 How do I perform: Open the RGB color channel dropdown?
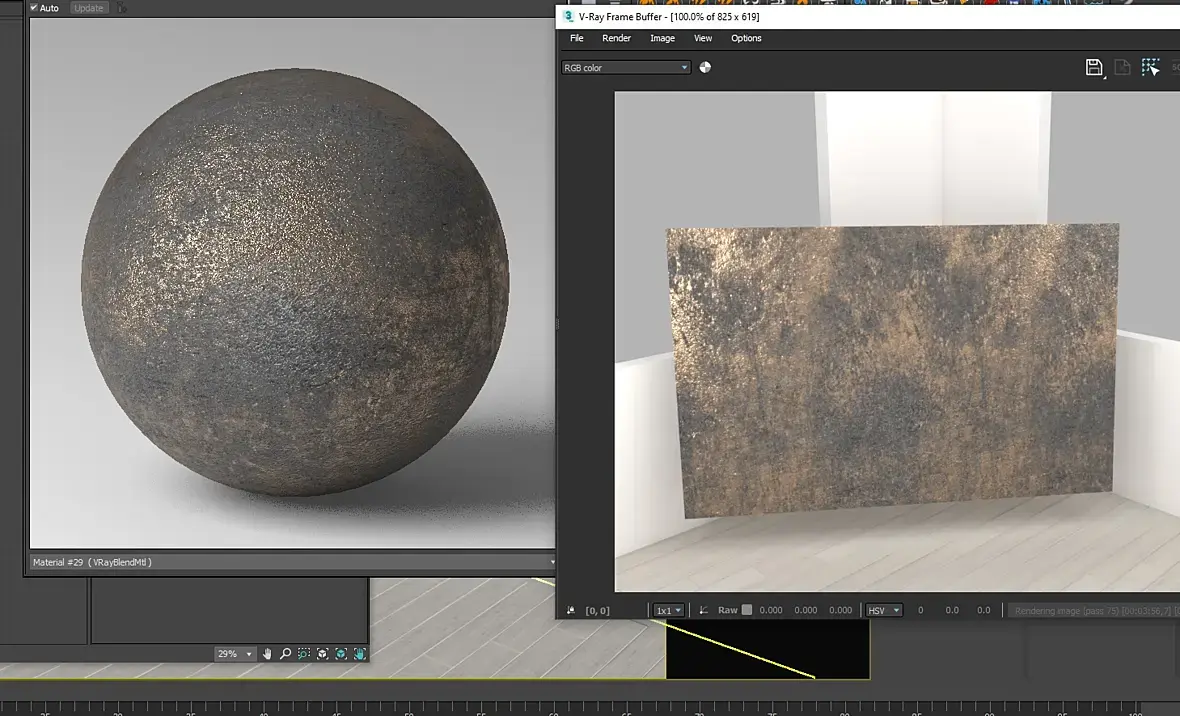pyautogui.click(x=626, y=67)
